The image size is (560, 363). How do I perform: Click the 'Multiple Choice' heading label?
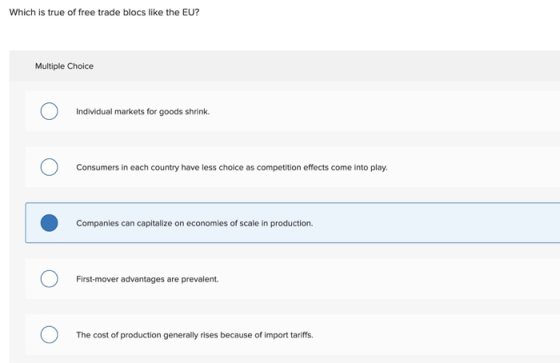point(64,66)
